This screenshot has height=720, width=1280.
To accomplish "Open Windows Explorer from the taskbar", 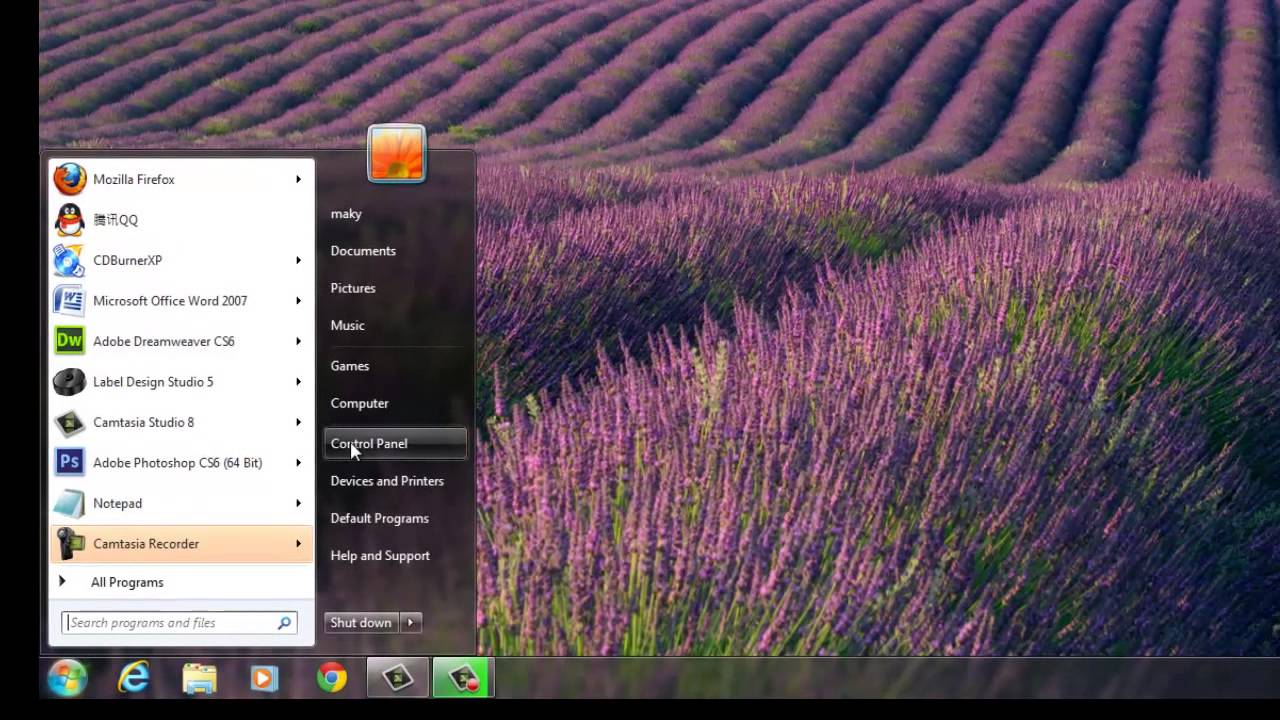I will coord(199,678).
